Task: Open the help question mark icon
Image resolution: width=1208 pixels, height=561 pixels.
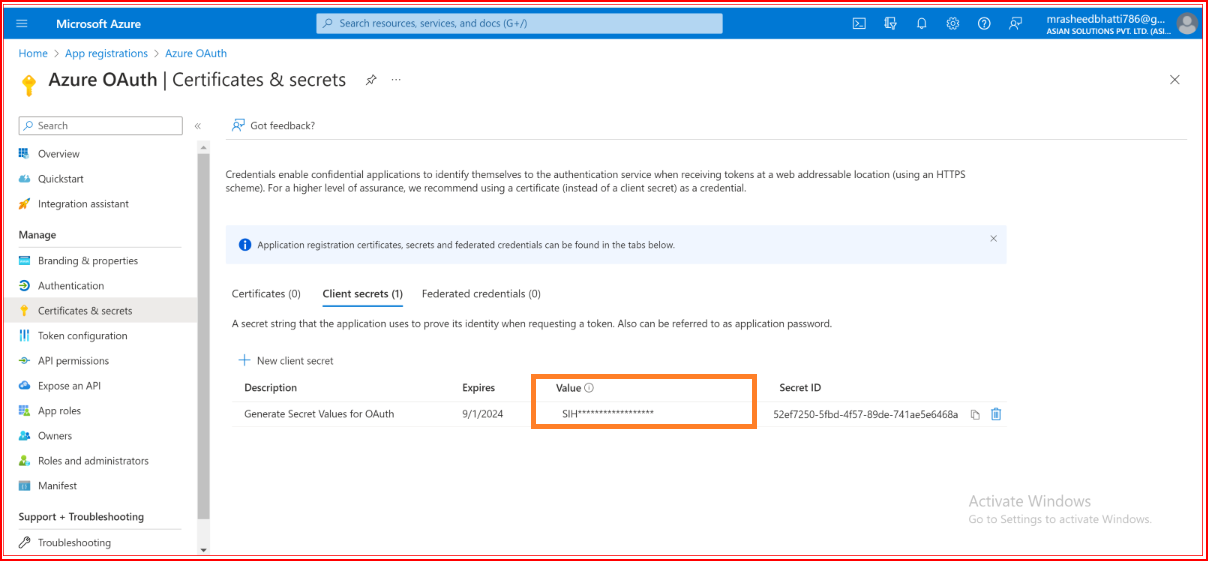Action: pyautogui.click(x=984, y=23)
